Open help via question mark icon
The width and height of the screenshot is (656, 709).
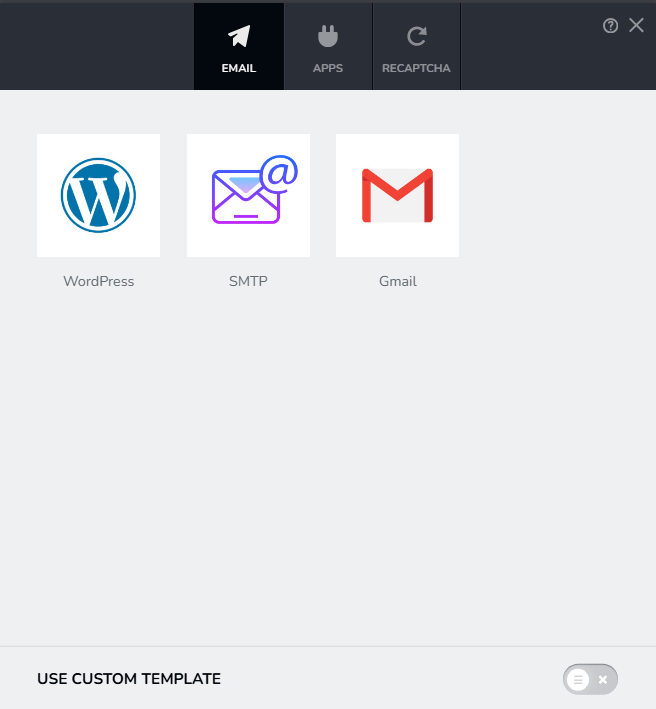(x=610, y=26)
